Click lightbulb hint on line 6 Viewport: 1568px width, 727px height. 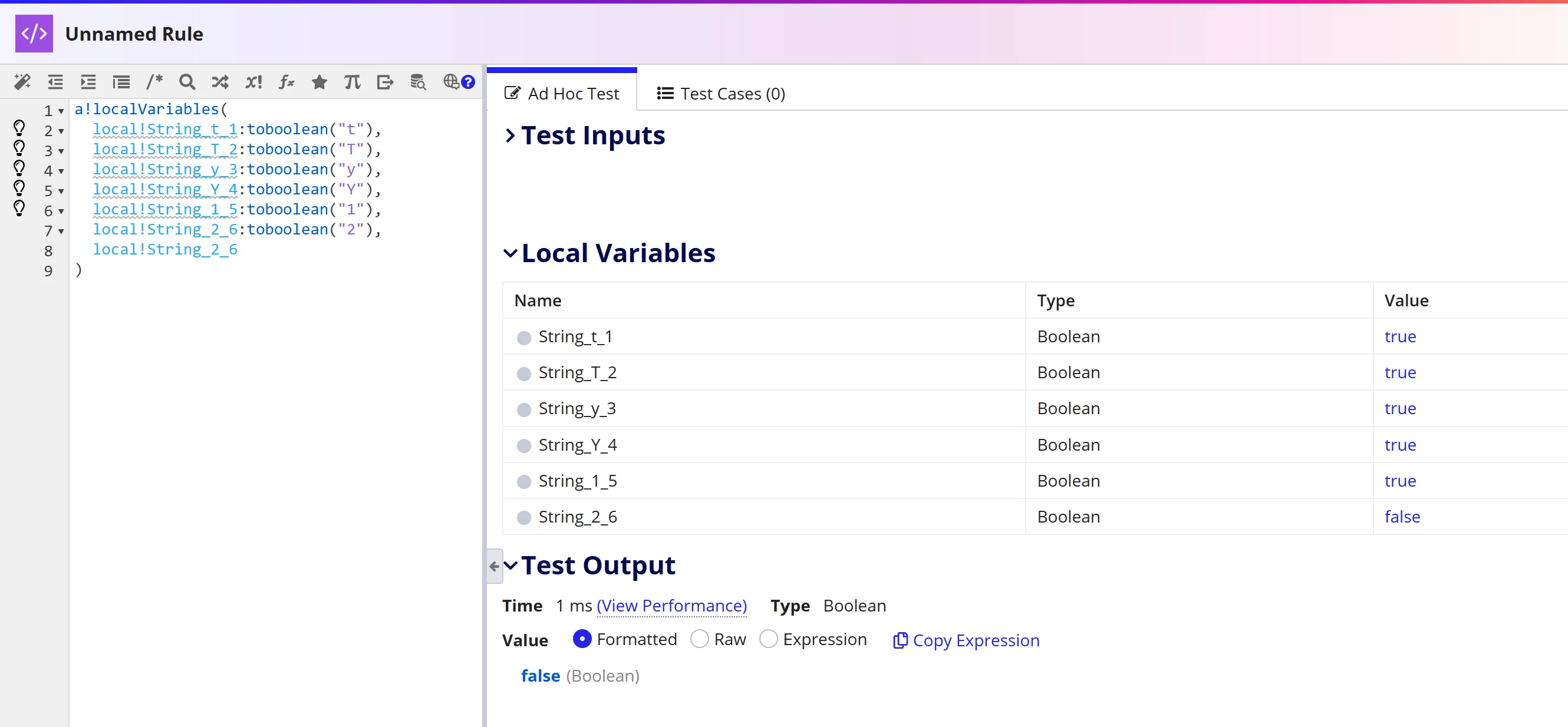19,208
